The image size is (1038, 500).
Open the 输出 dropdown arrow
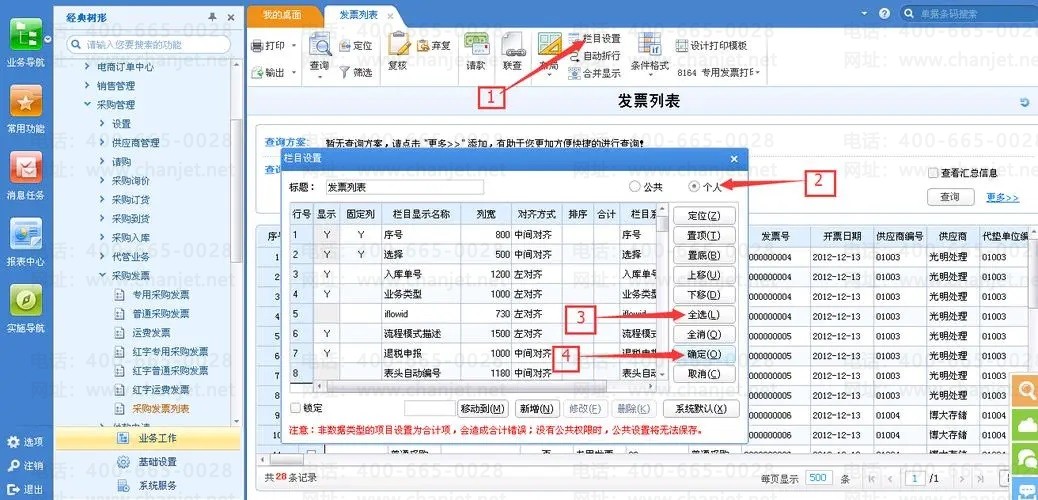tap(293, 73)
